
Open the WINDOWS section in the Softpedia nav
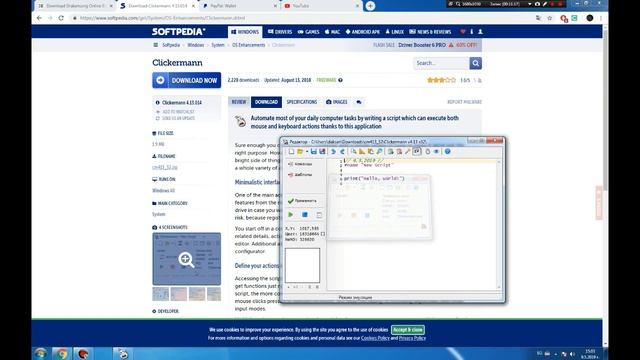point(245,32)
